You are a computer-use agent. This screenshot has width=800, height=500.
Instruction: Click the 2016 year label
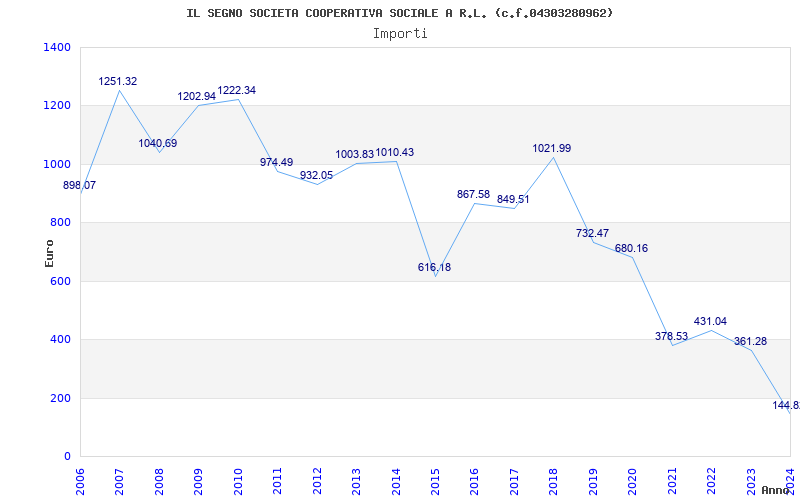coord(474,481)
